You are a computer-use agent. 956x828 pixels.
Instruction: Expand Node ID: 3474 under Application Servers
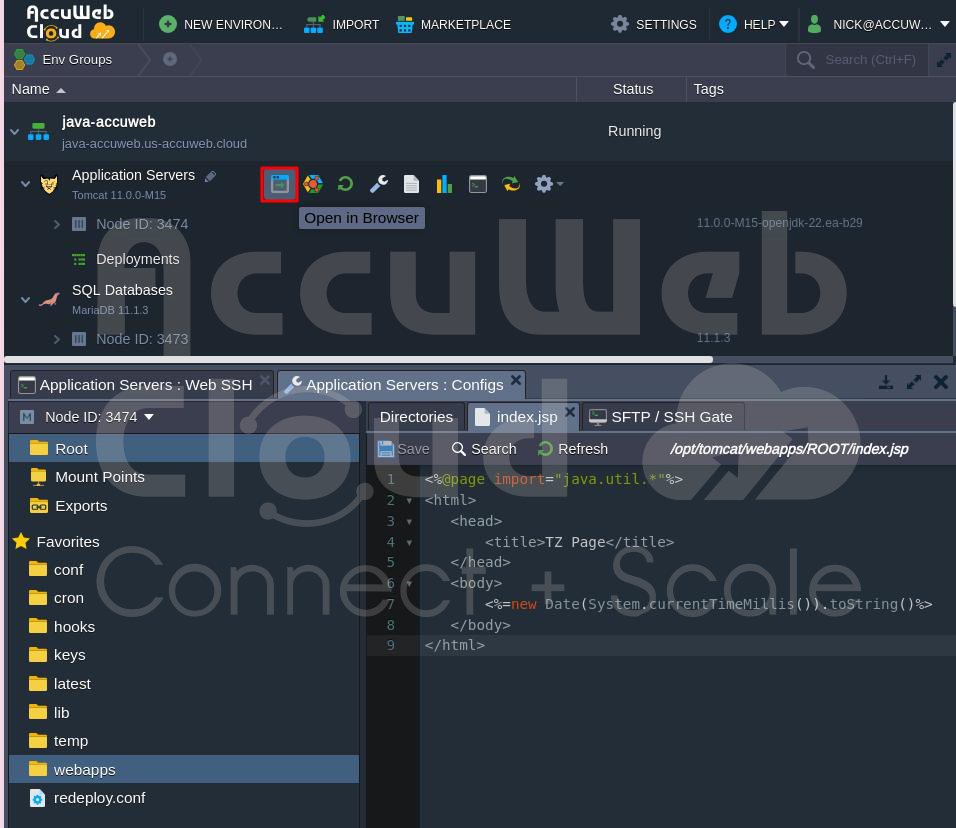(57, 224)
